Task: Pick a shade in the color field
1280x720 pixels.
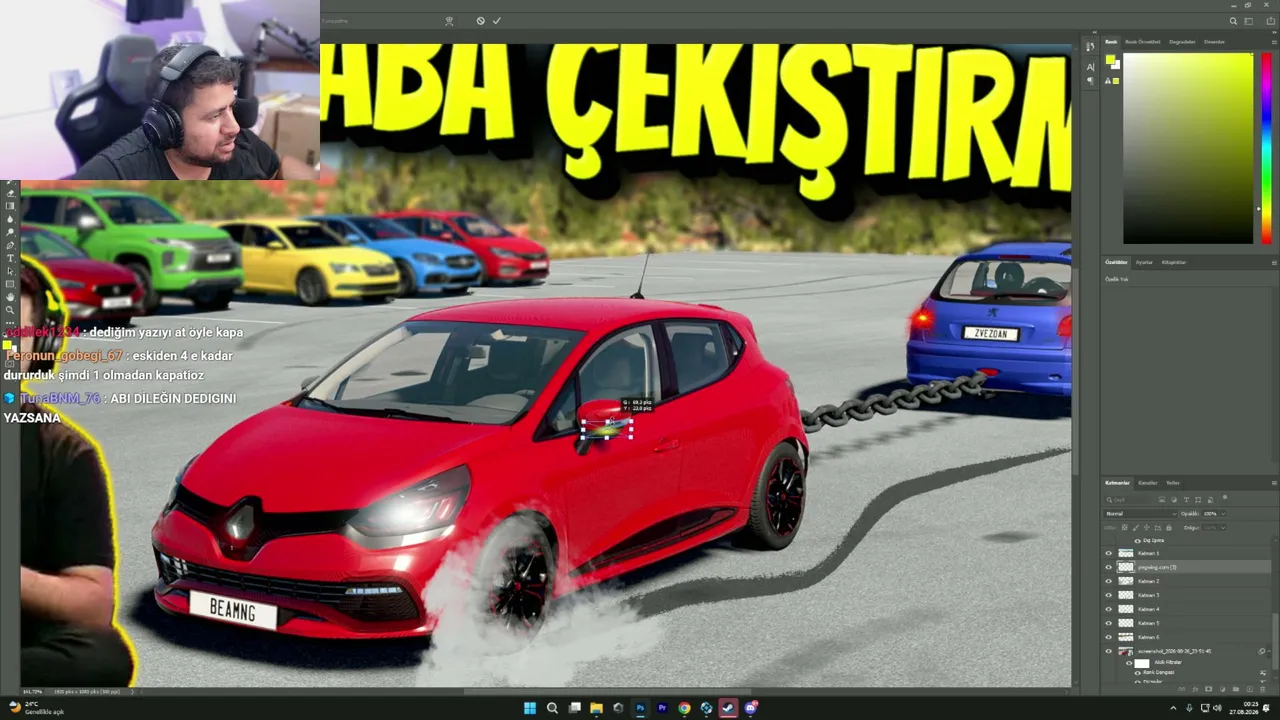Action: (x=1188, y=148)
